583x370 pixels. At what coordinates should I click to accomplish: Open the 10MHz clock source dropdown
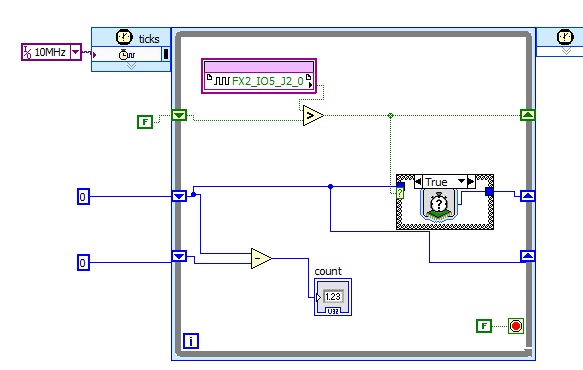pyautogui.click(x=76, y=52)
